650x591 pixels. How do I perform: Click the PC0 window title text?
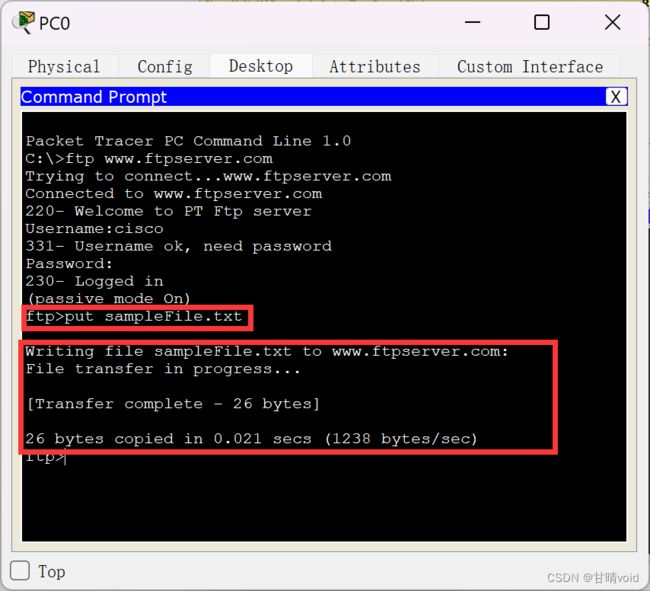tap(54, 24)
